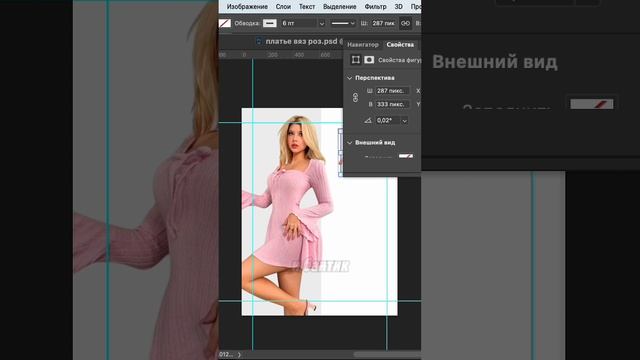
Task: Click the В 333 пикс. height field
Action: [392, 104]
